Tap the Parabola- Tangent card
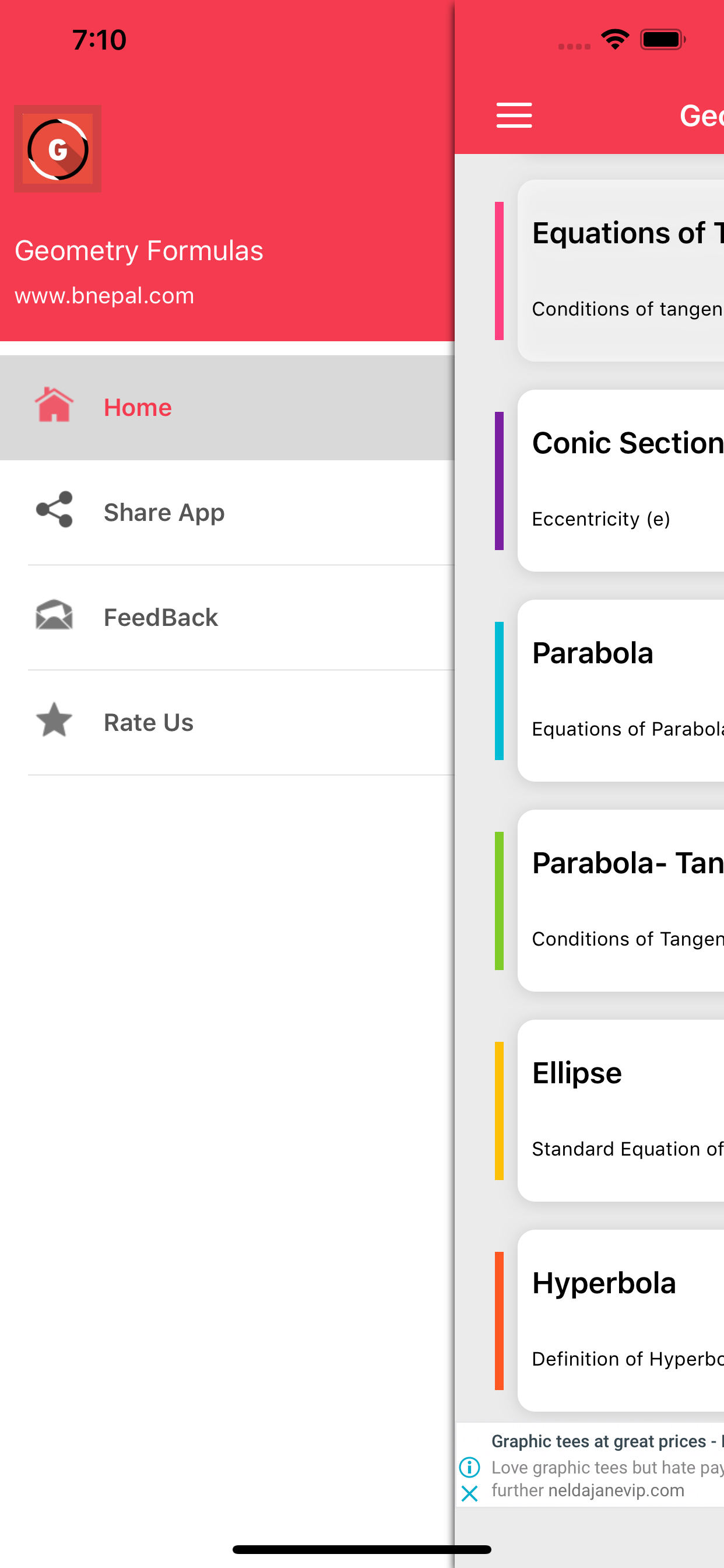This screenshot has width=724, height=1568. point(621,901)
